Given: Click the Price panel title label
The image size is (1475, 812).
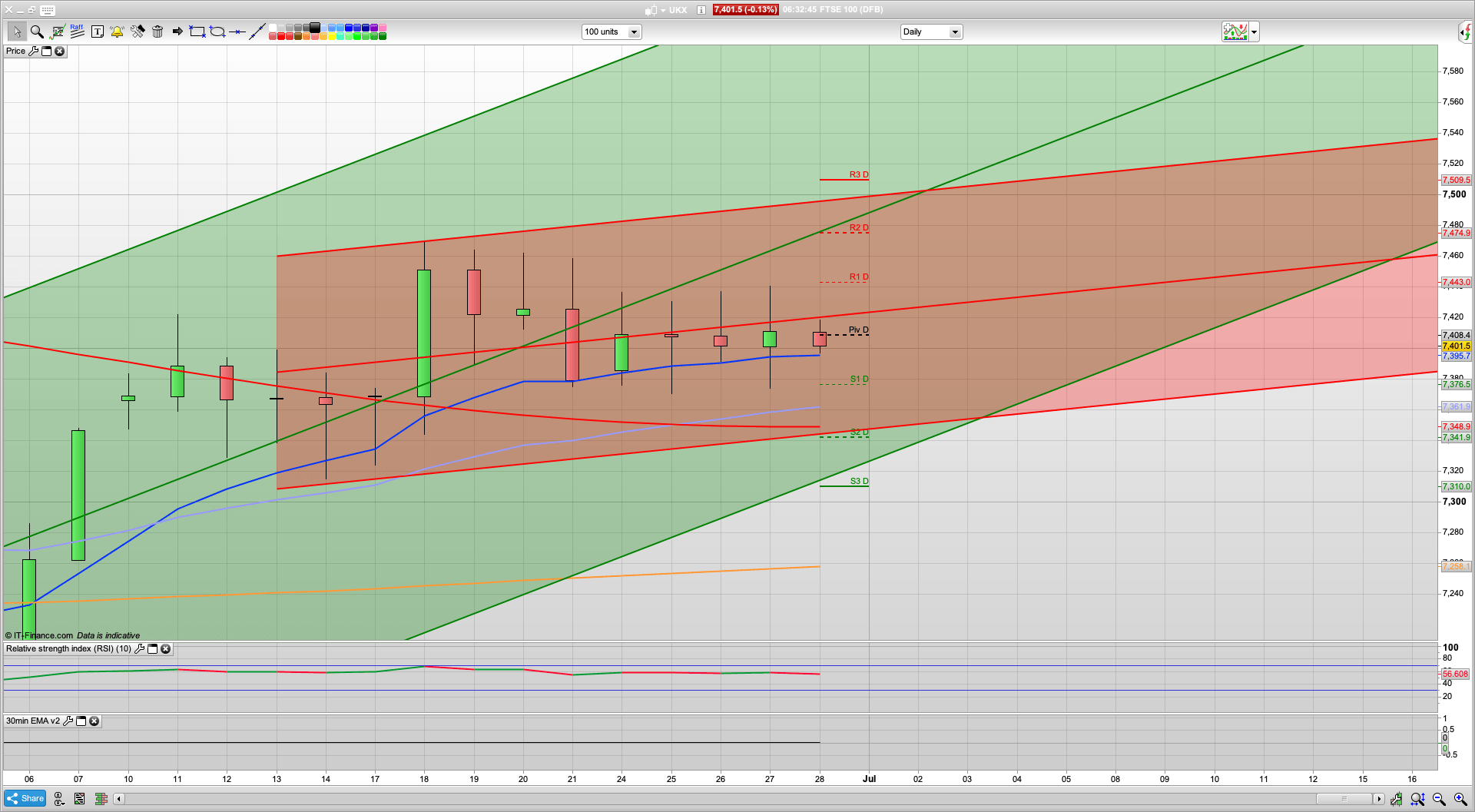Looking at the screenshot, I should click(15, 51).
